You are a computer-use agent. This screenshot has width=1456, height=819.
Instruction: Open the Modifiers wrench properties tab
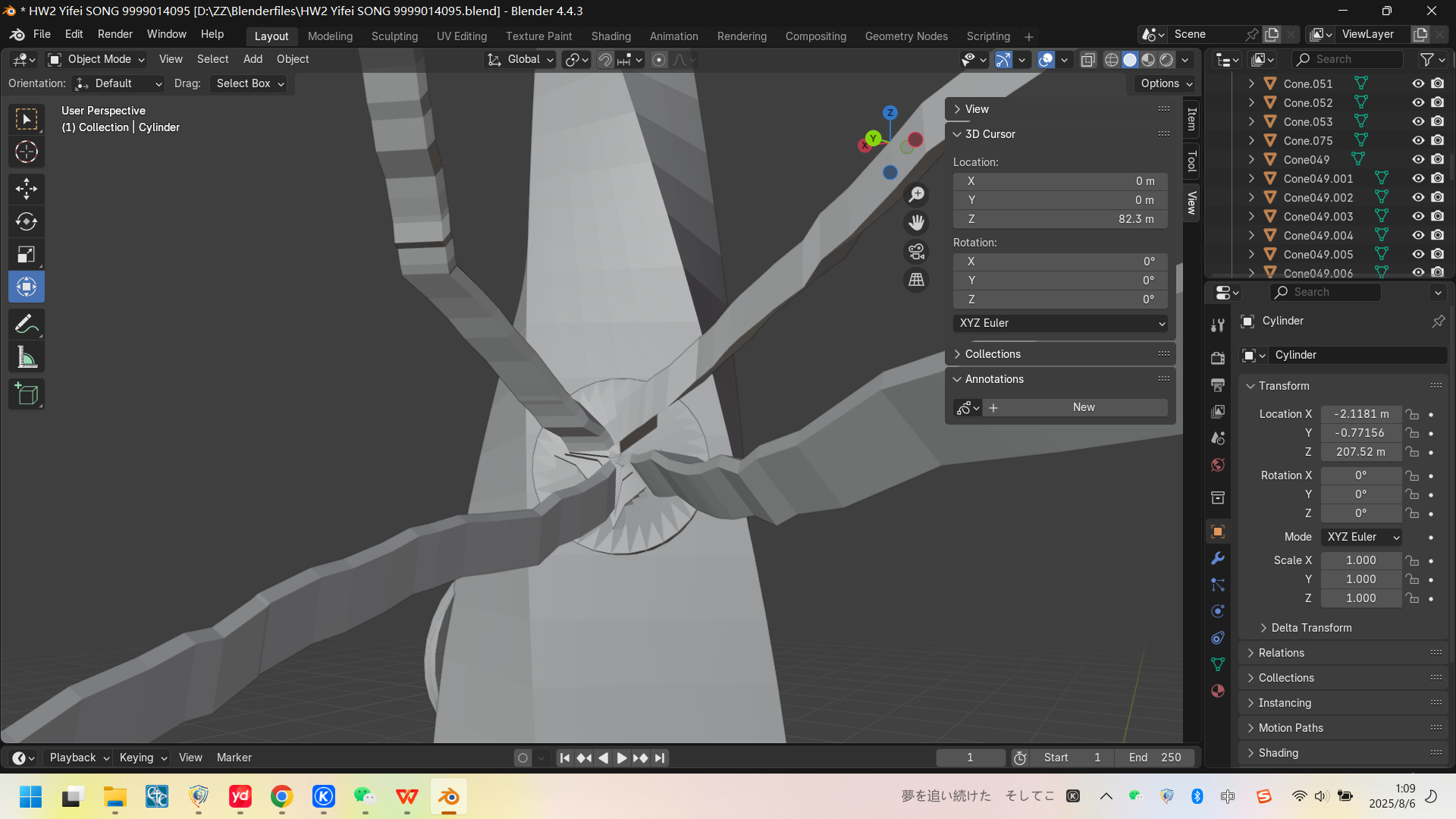tap(1218, 558)
